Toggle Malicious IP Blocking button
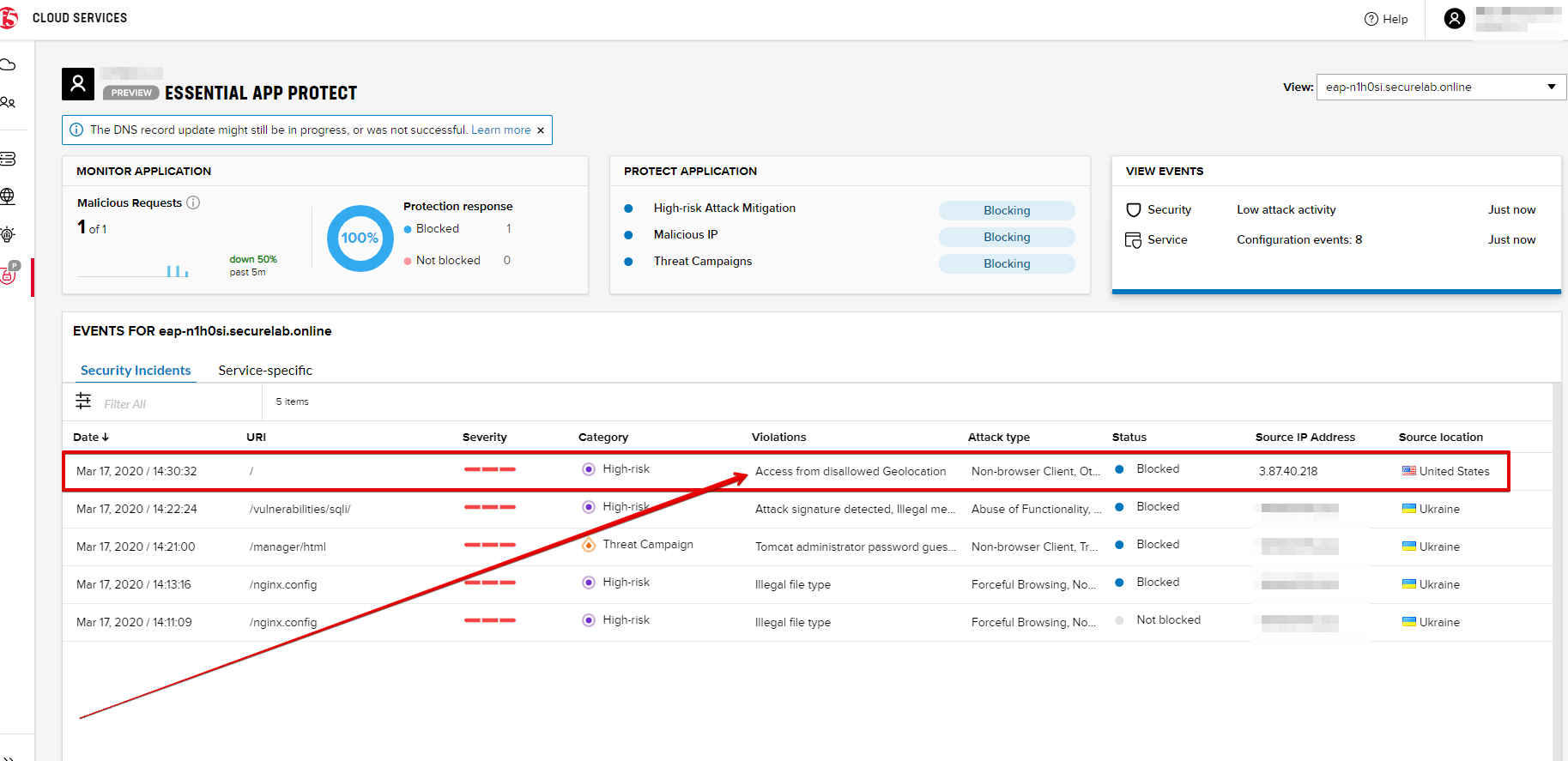 click(1007, 237)
